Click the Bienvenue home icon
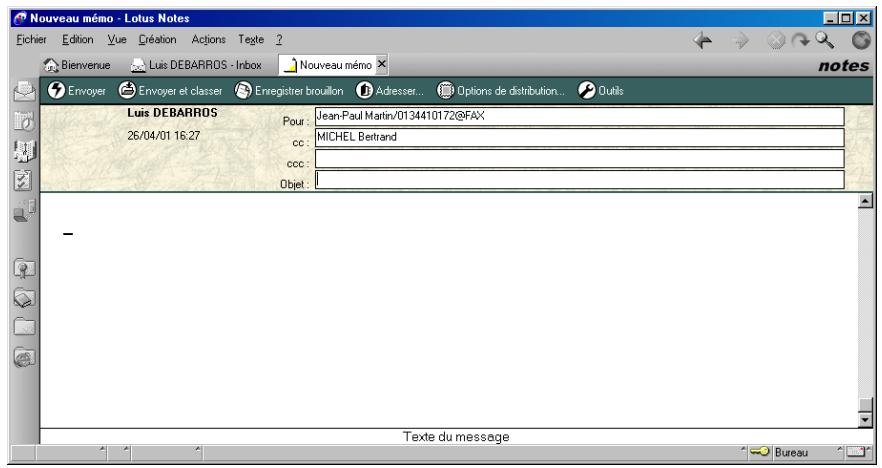The width and height of the screenshot is (882, 468). (51, 65)
